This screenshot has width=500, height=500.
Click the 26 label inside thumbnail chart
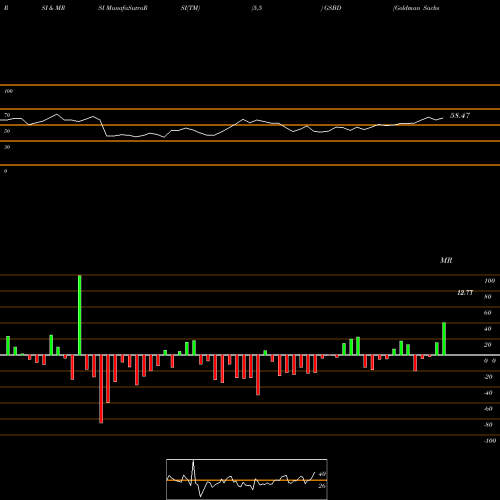pyautogui.click(x=322, y=486)
